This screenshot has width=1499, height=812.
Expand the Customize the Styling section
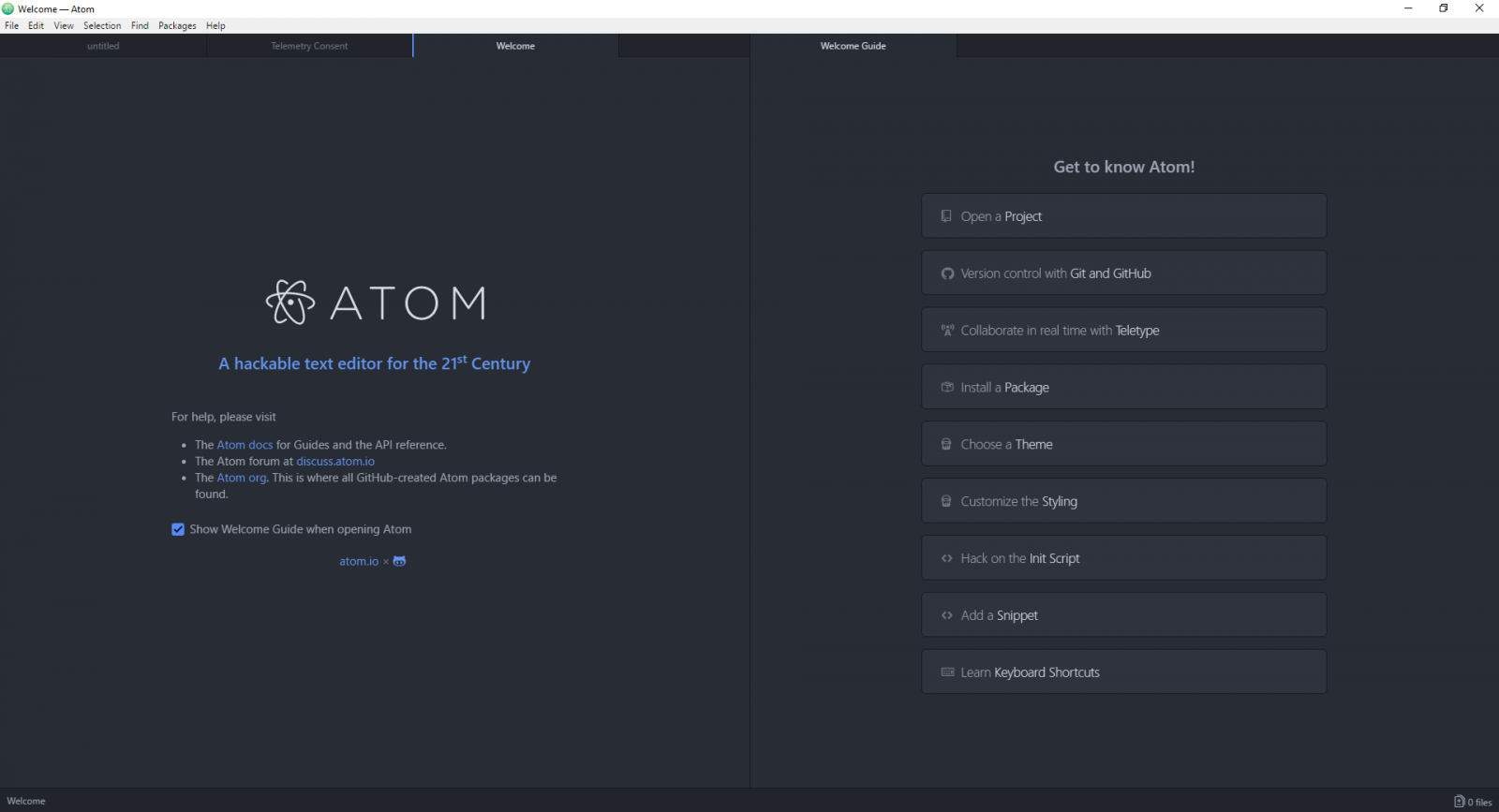[x=1123, y=502]
